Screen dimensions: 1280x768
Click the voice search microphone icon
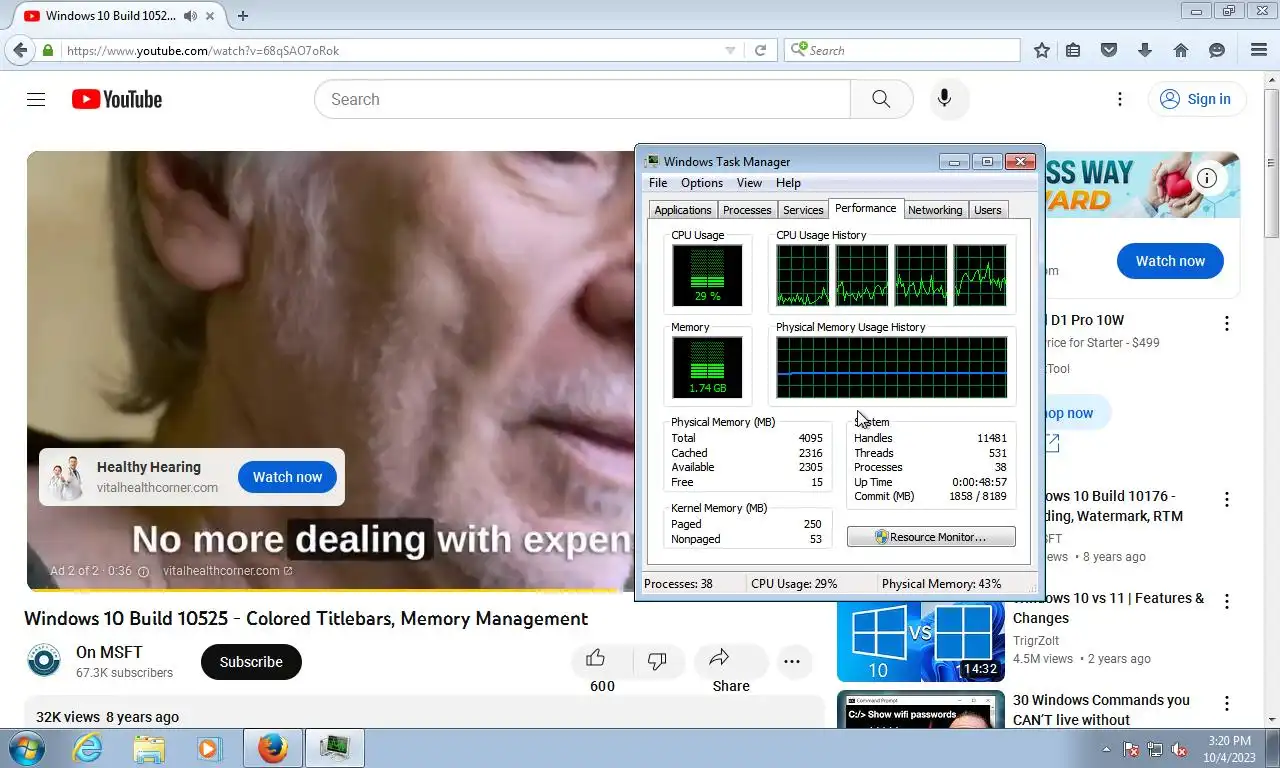(x=944, y=99)
